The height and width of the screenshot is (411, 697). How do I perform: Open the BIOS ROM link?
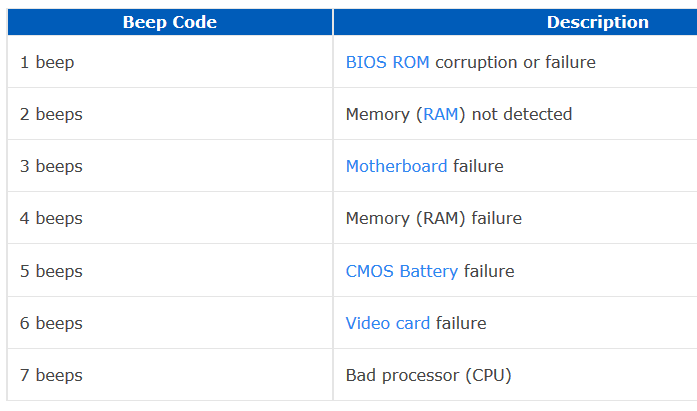pyautogui.click(x=387, y=62)
